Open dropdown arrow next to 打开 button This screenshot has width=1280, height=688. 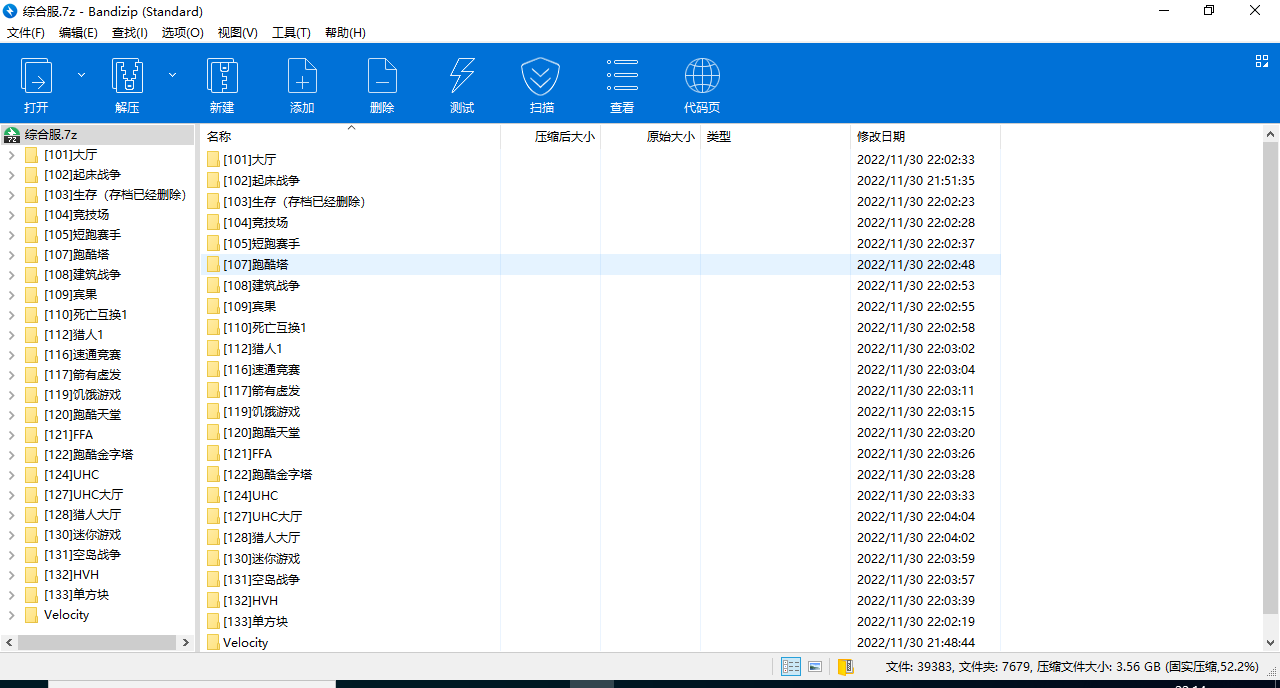[82, 75]
